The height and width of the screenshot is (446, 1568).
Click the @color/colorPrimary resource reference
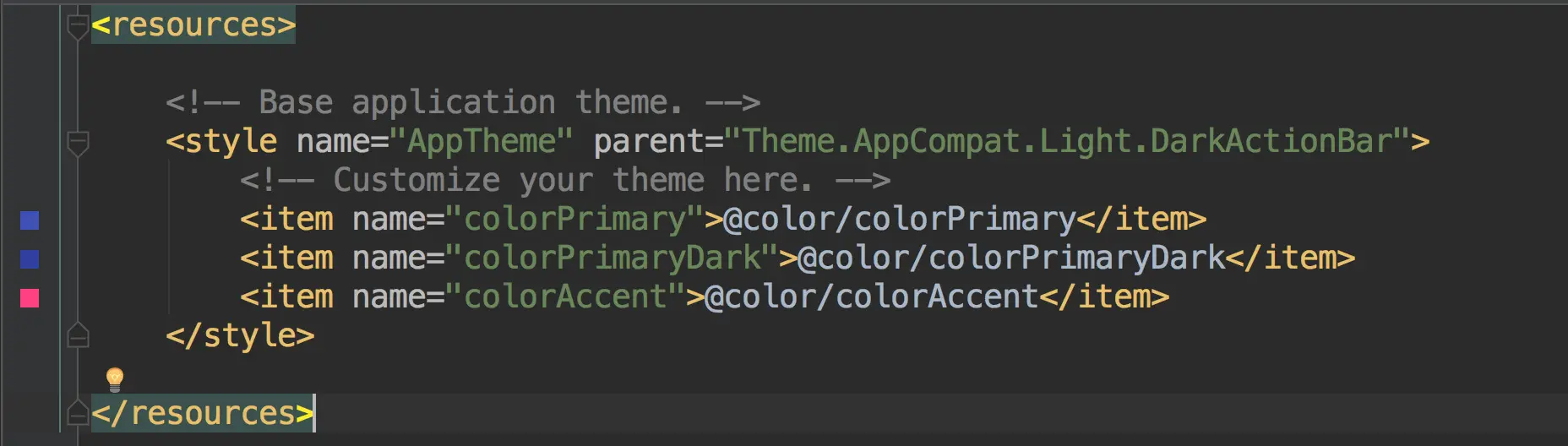900,220
